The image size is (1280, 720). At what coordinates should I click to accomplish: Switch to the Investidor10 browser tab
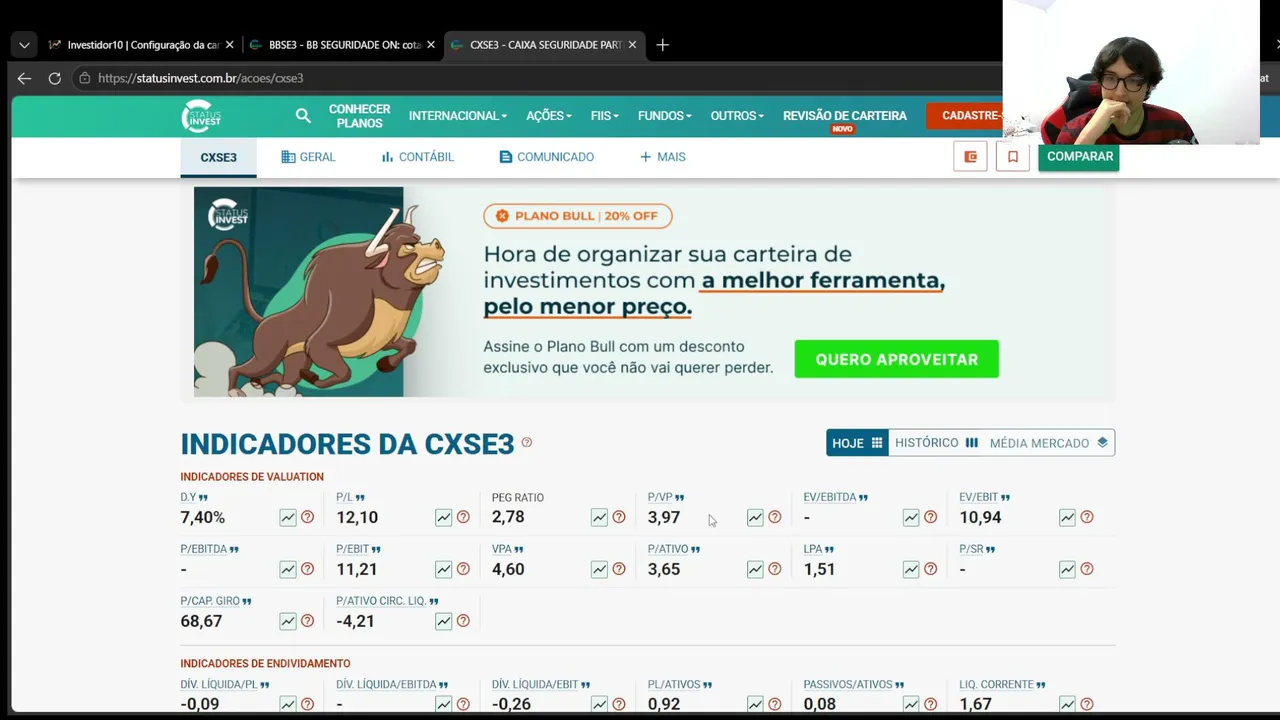(141, 45)
